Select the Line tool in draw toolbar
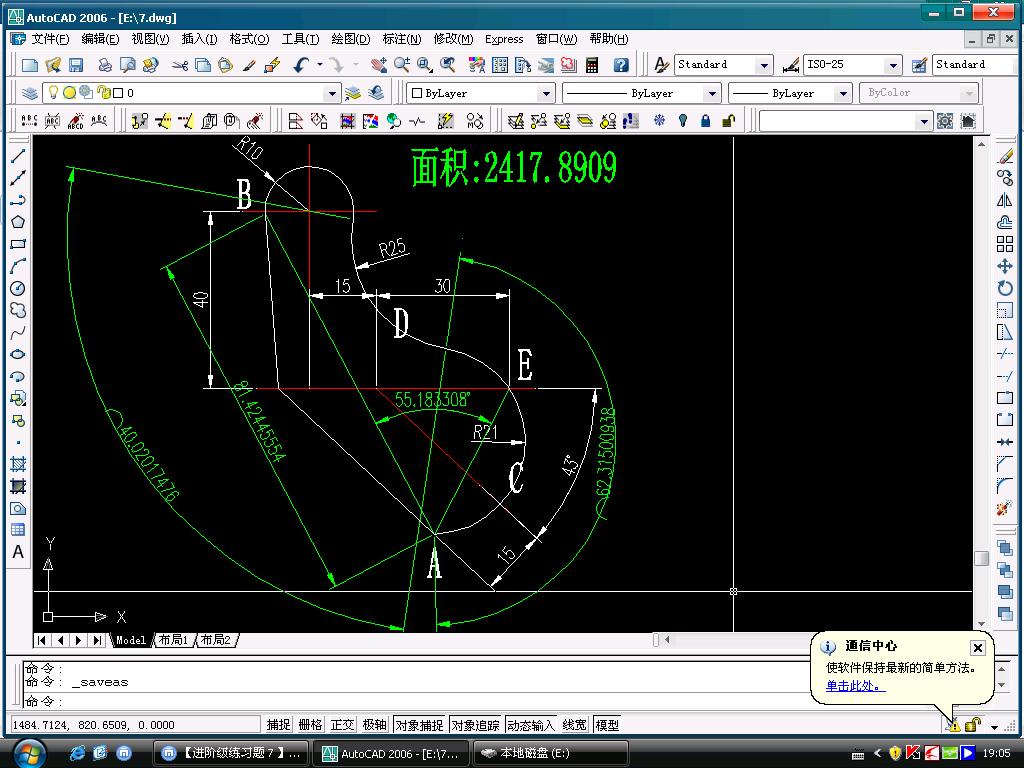 pyautogui.click(x=18, y=155)
